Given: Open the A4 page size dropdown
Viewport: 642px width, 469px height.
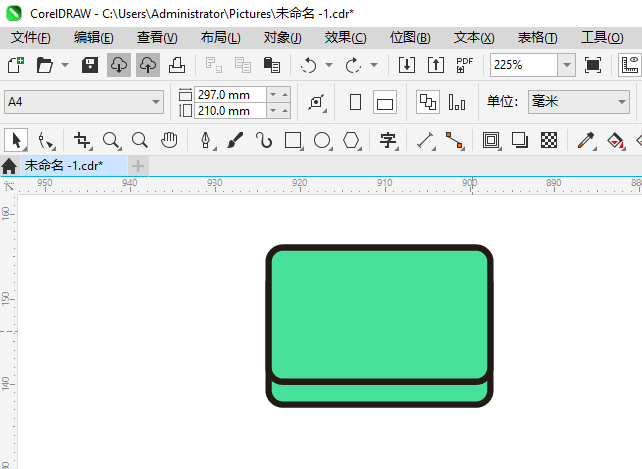Looking at the screenshot, I should tap(84, 102).
